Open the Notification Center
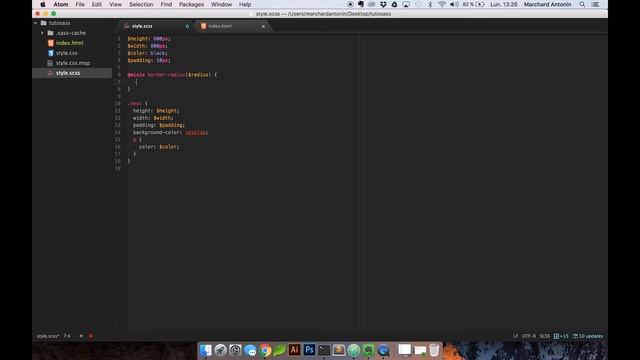This screenshot has height=360, width=640. click(596, 4)
